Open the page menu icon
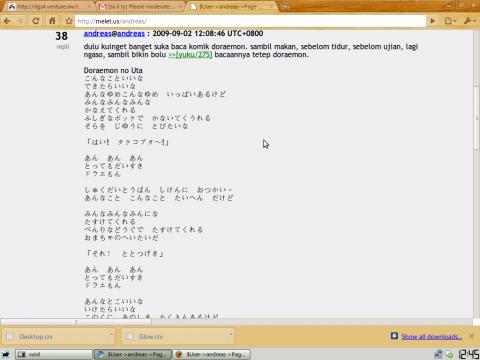This screenshot has width=480, height=360. point(450,21)
